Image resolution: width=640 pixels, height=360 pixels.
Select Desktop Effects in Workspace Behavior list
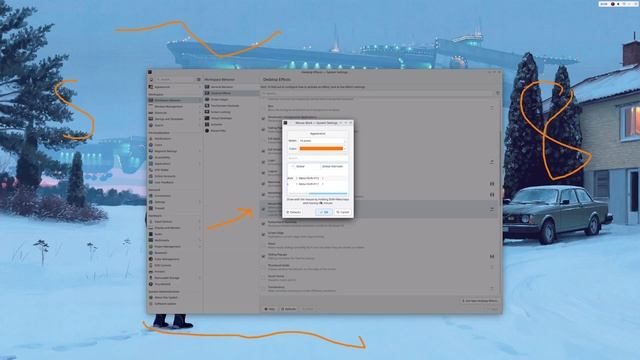coord(231,93)
